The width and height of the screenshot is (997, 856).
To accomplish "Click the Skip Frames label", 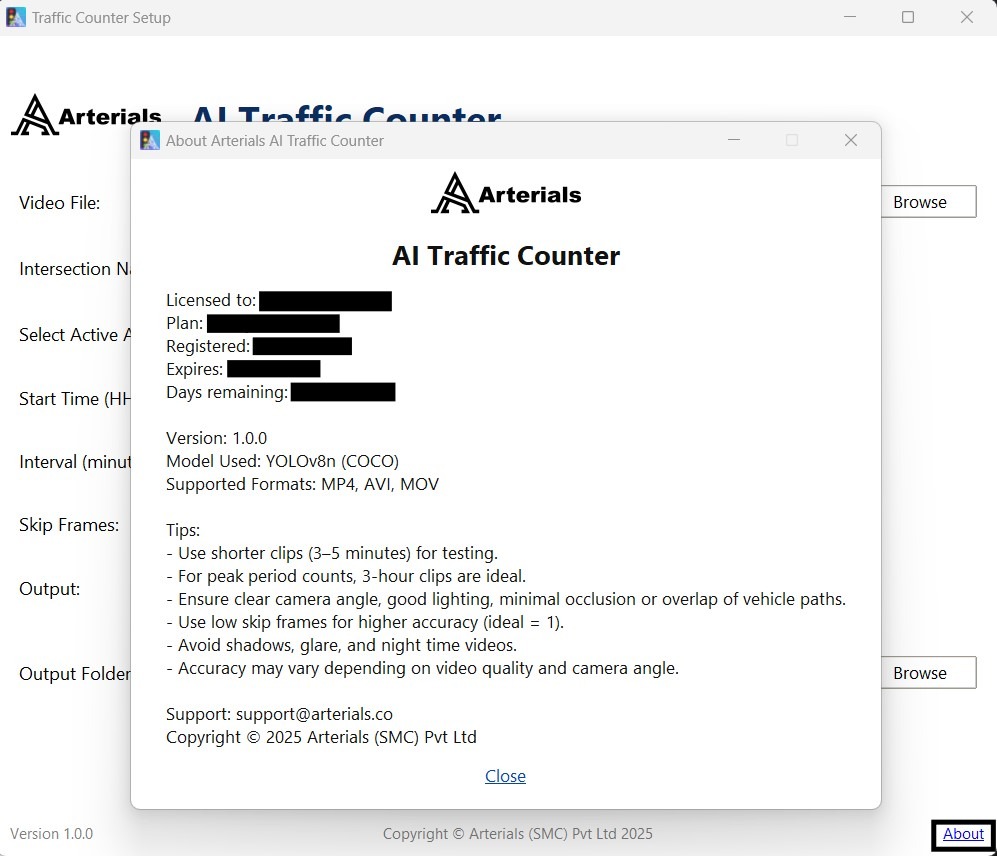I will (69, 525).
